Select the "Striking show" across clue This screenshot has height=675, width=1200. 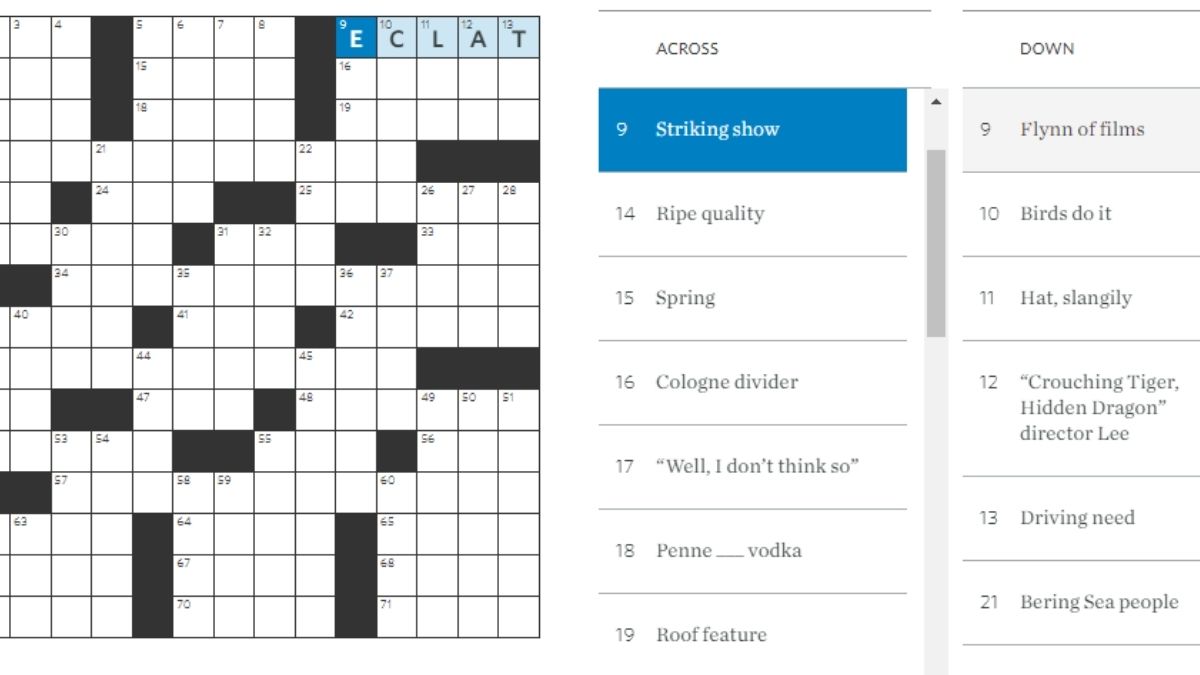(752, 130)
